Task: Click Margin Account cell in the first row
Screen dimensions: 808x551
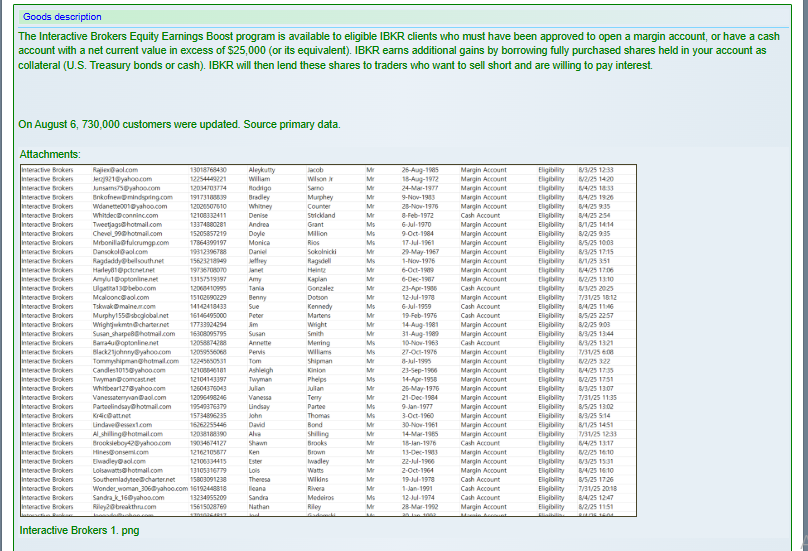Action: tap(483, 170)
